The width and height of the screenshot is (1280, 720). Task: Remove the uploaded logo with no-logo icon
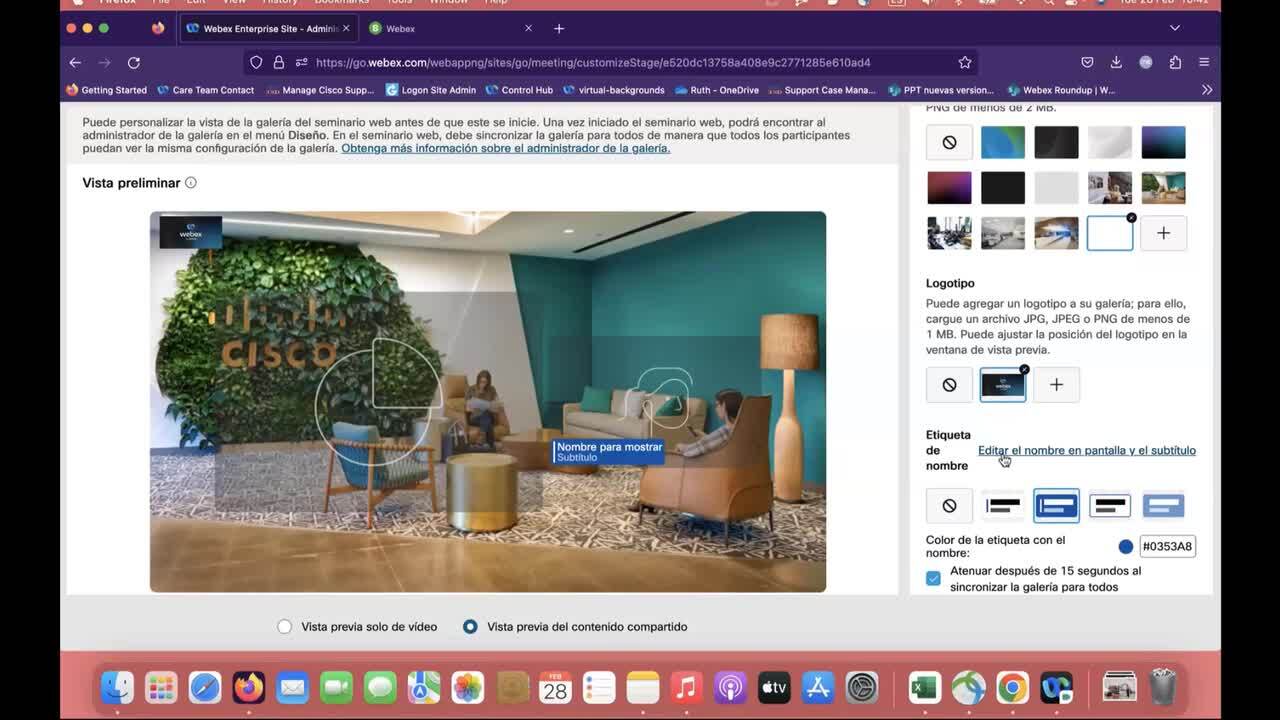click(949, 385)
